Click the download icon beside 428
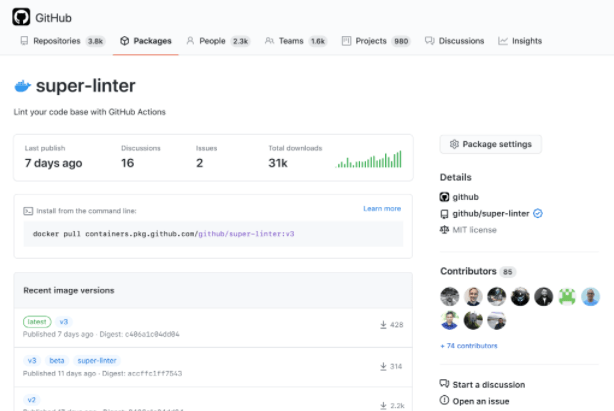The width and height of the screenshot is (614, 411). pos(383,325)
